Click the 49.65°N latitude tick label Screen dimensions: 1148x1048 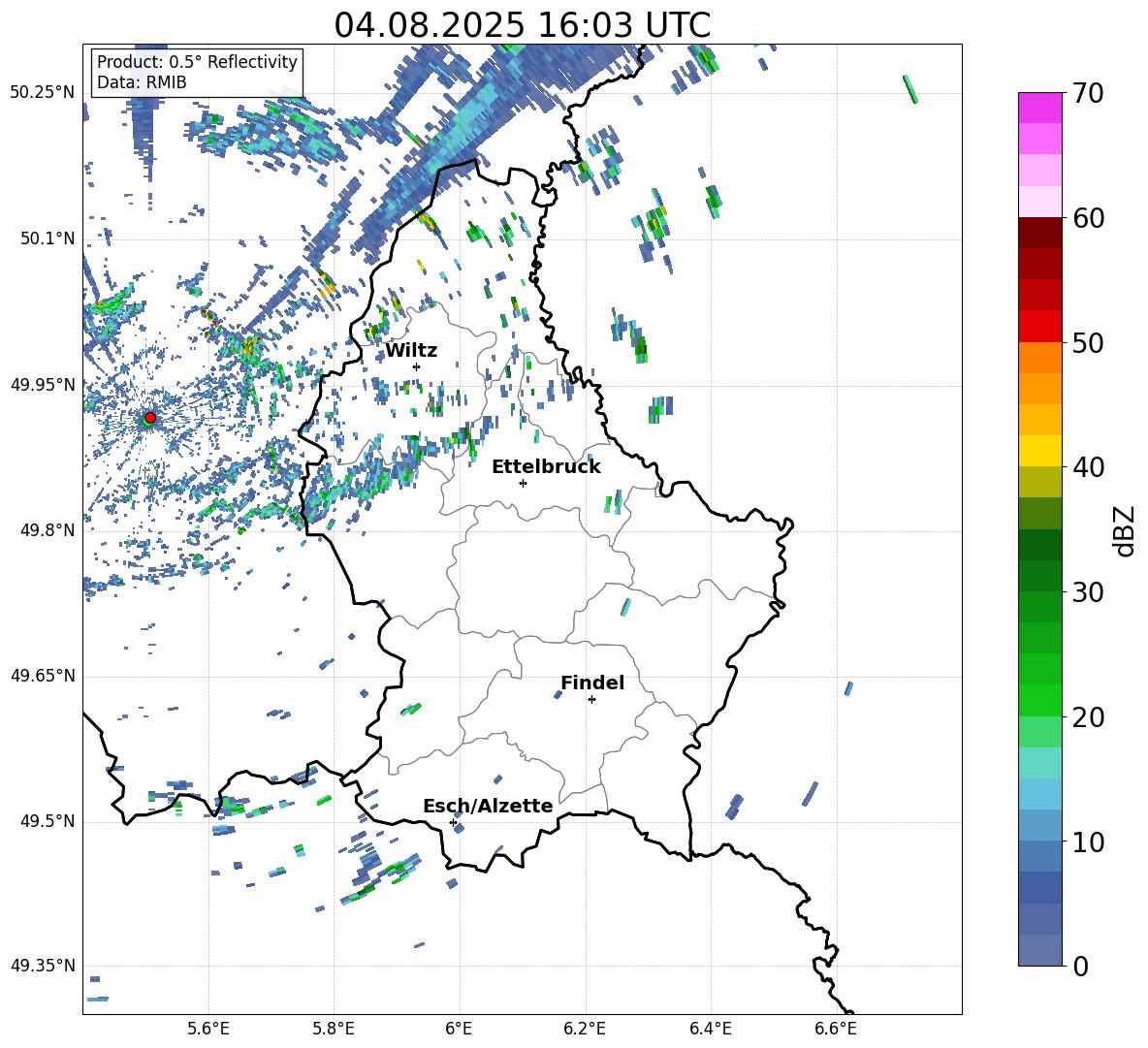point(43,676)
